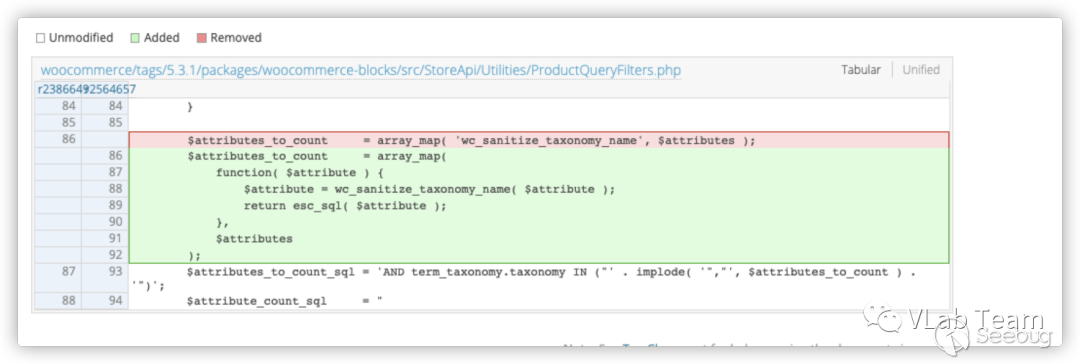Viewport: 1080px width, 364px height.
Task: Open old revision r2386649 link
Action: [x=62, y=90]
